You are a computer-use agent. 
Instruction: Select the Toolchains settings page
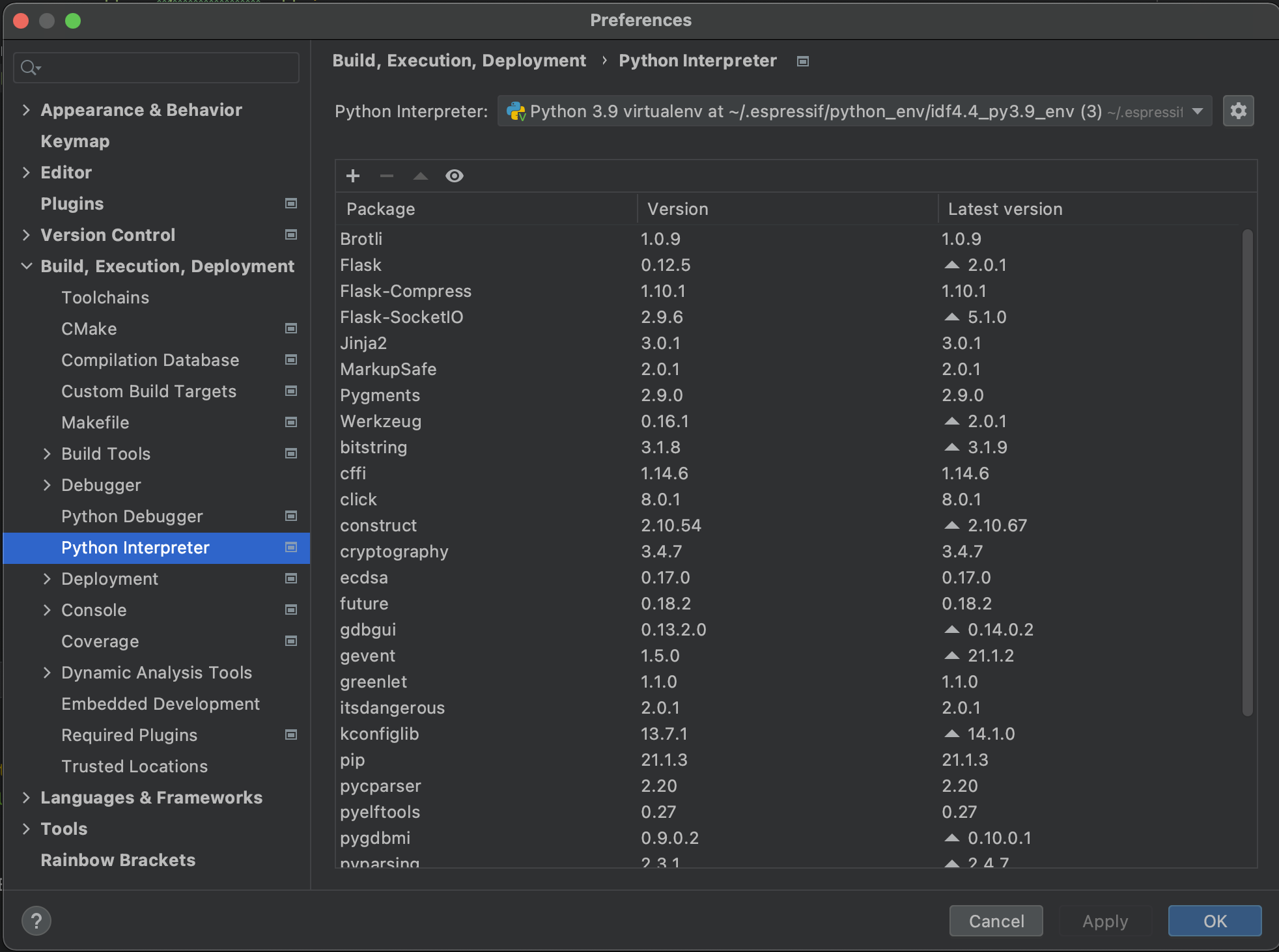[x=105, y=298]
